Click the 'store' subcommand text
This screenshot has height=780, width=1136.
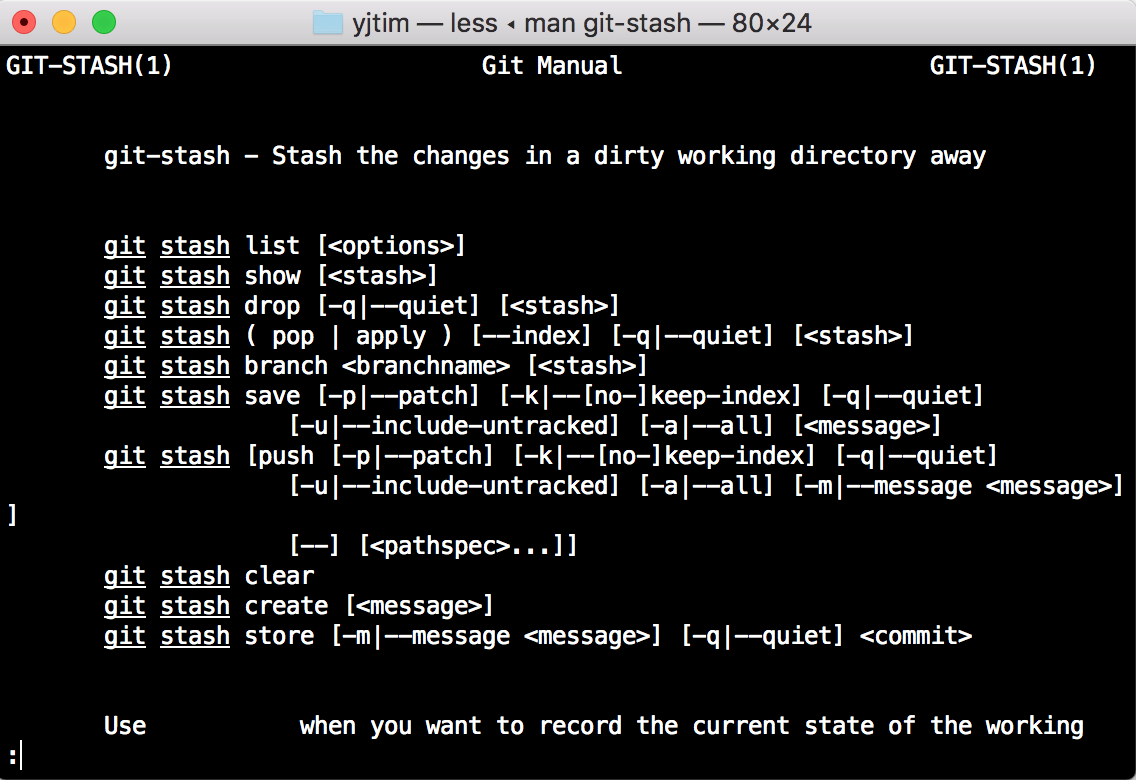pyautogui.click(x=279, y=637)
